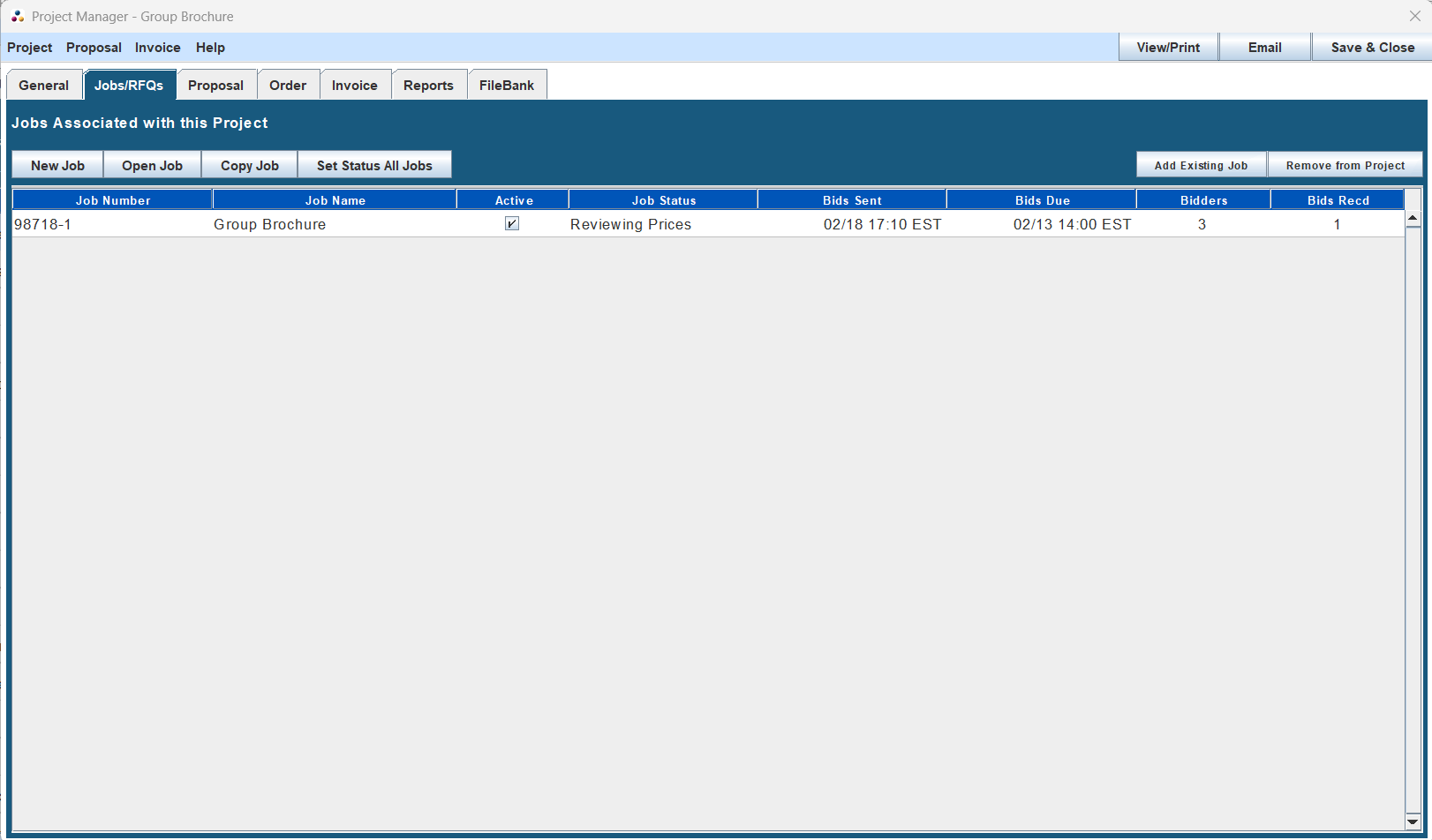Click the New Job button
This screenshot has width=1432, height=840.
tap(57, 164)
